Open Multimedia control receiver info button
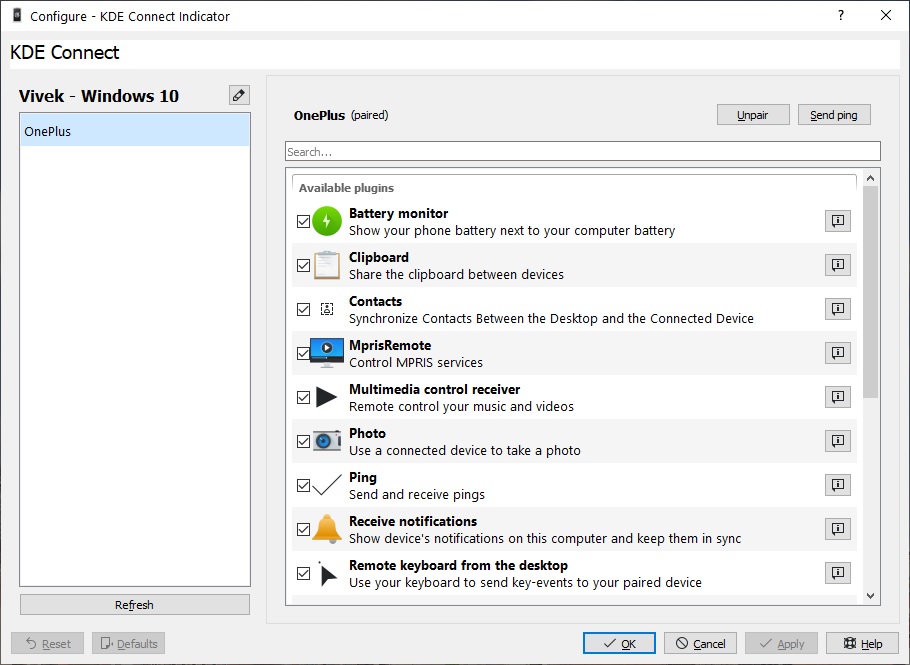This screenshot has width=910, height=665. (x=837, y=397)
